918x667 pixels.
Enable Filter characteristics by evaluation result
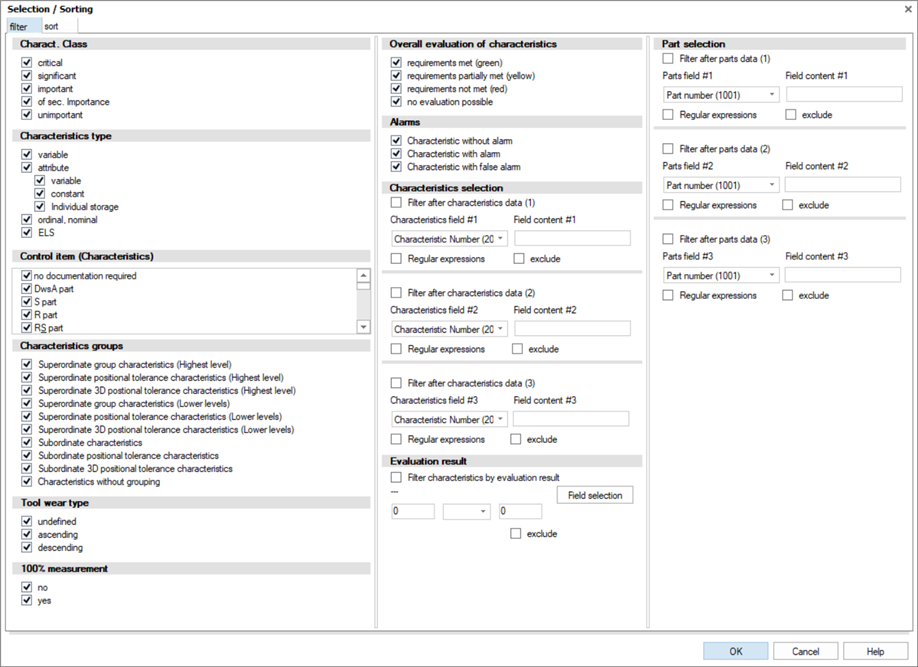pos(396,477)
